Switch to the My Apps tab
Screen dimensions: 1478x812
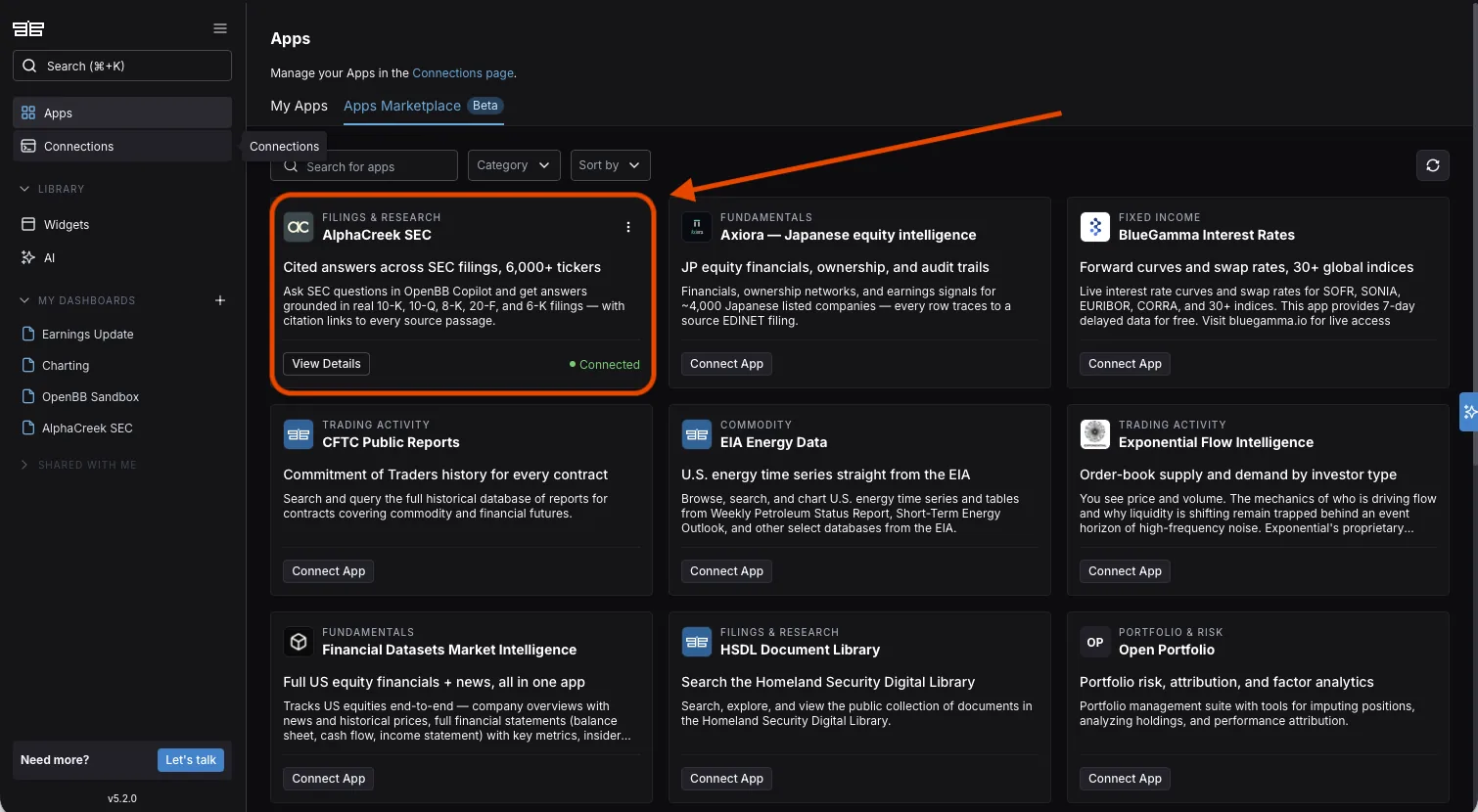pyautogui.click(x=299, y=106)
